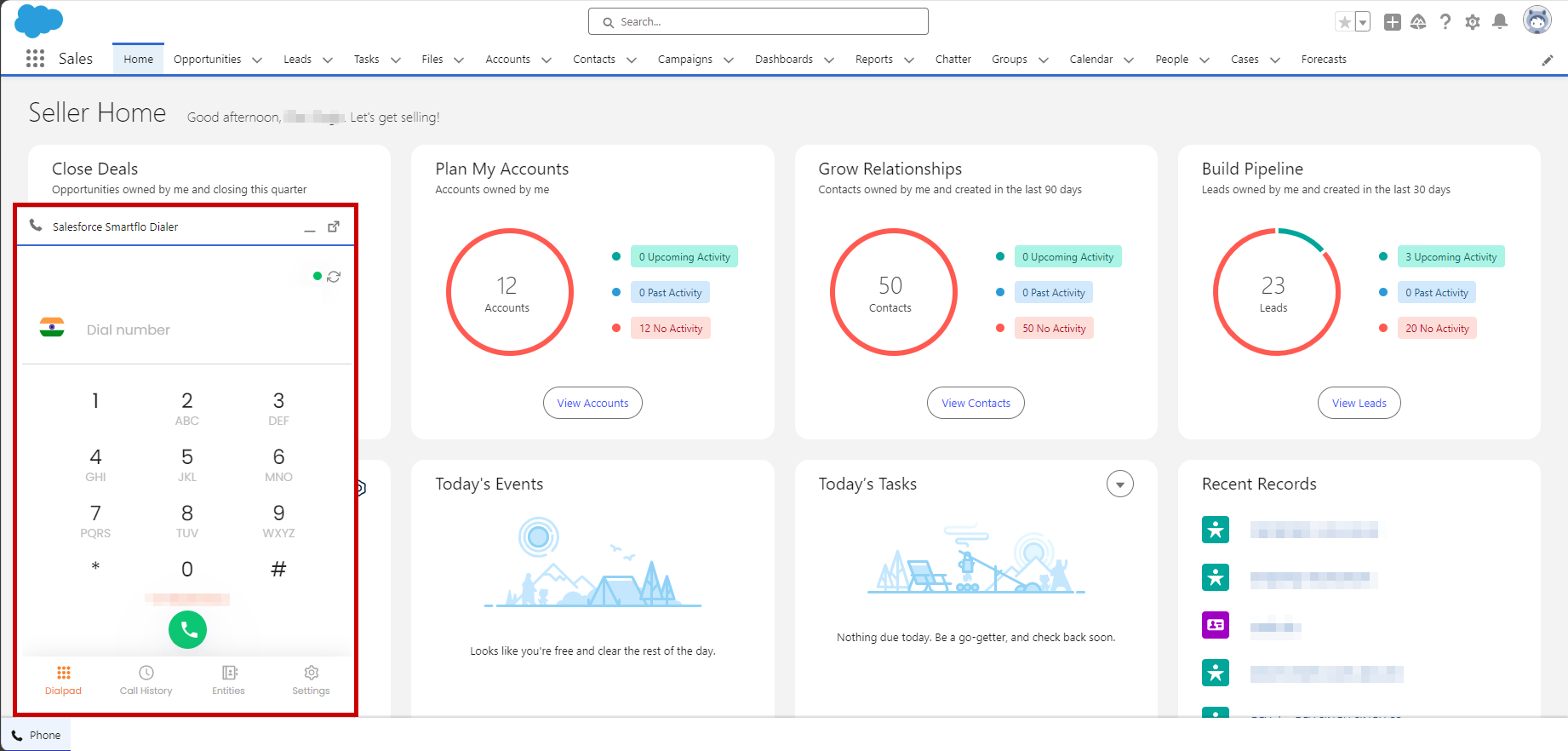1568x751 pixels.
Task: Tap the 5 key on dialpad
Action: (187, 464)
